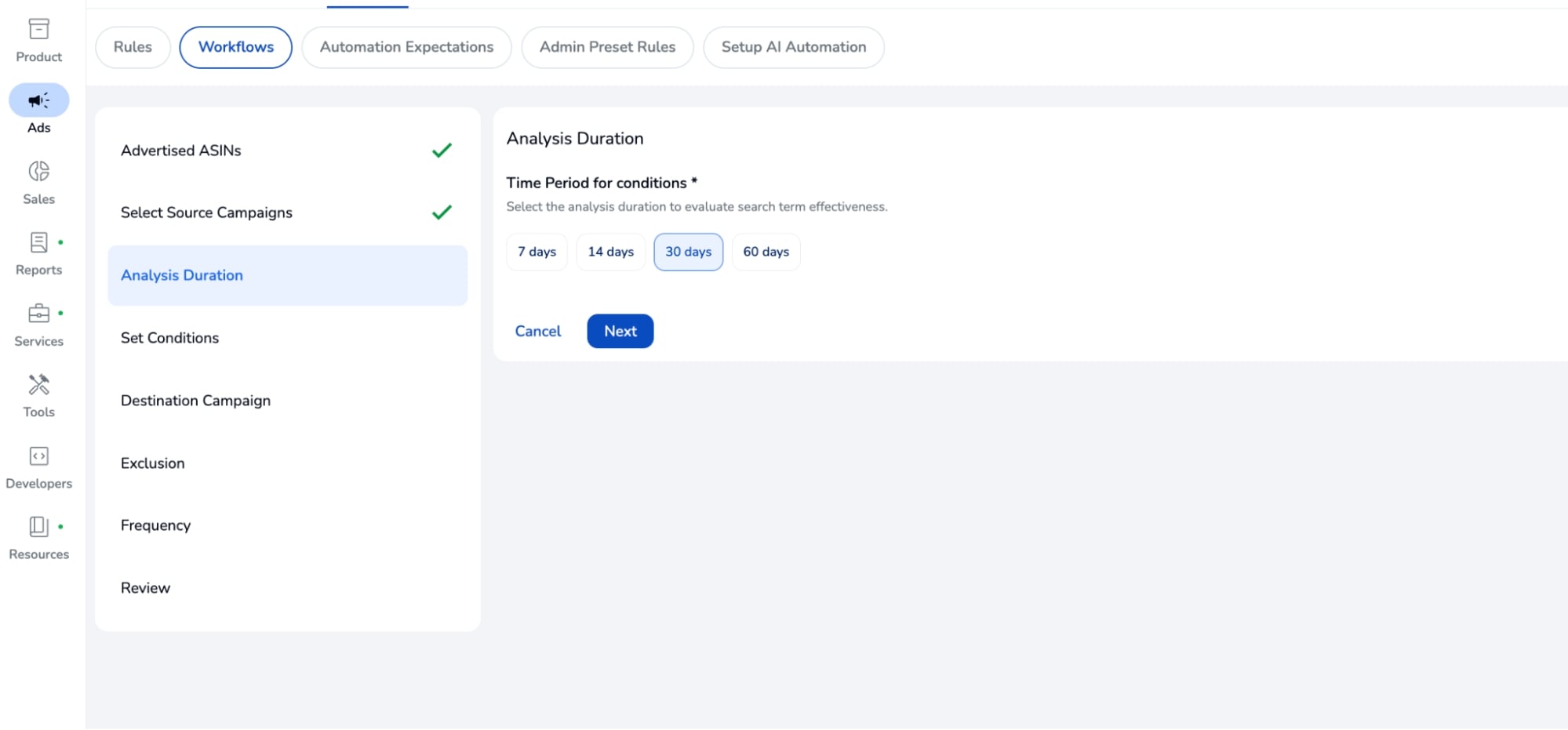Image resolution: width=1568 pixels, height=730 pixels.
Task: Go to the Select Source Campaigns step
Action: [x=288, y=212]
